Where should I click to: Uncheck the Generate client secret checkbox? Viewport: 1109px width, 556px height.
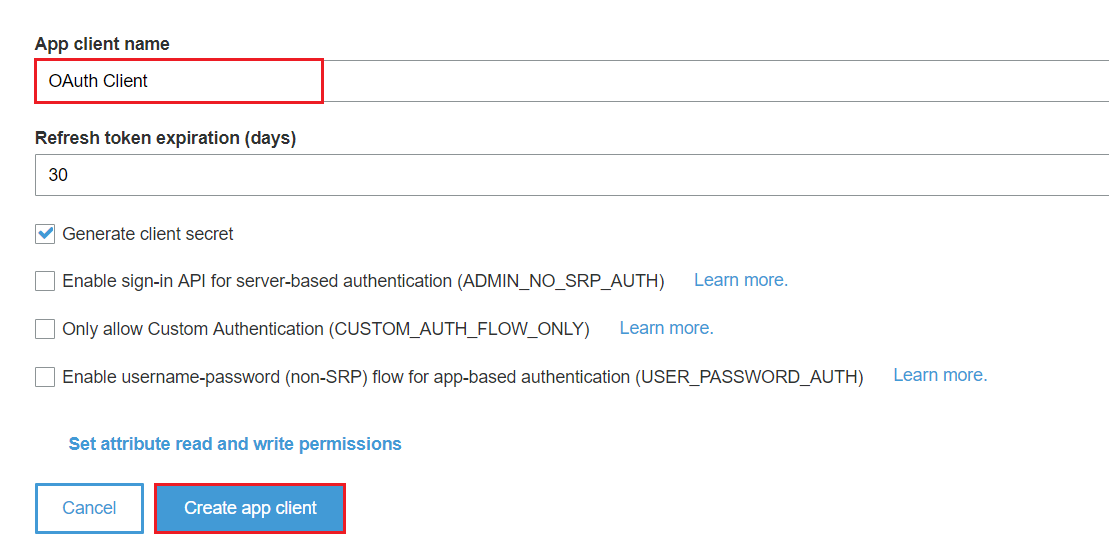point(45,234)
